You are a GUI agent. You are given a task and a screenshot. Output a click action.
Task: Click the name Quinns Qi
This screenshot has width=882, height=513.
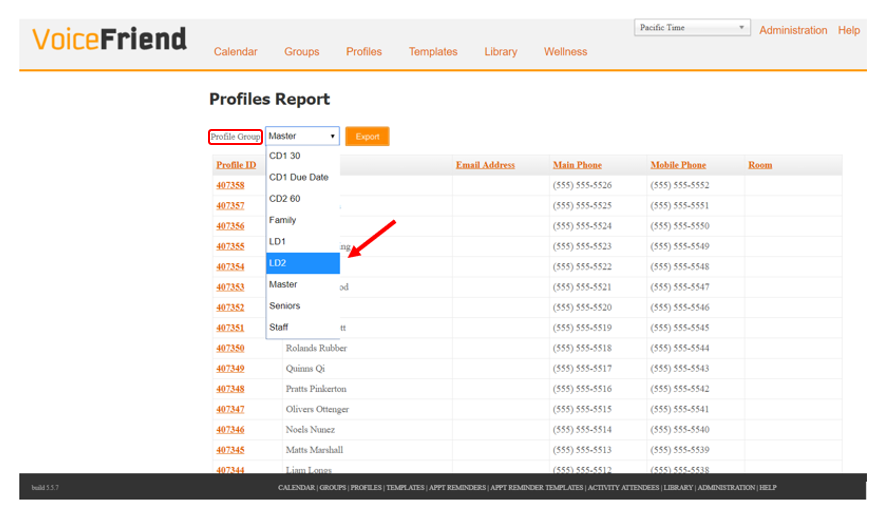pos(305,368)
